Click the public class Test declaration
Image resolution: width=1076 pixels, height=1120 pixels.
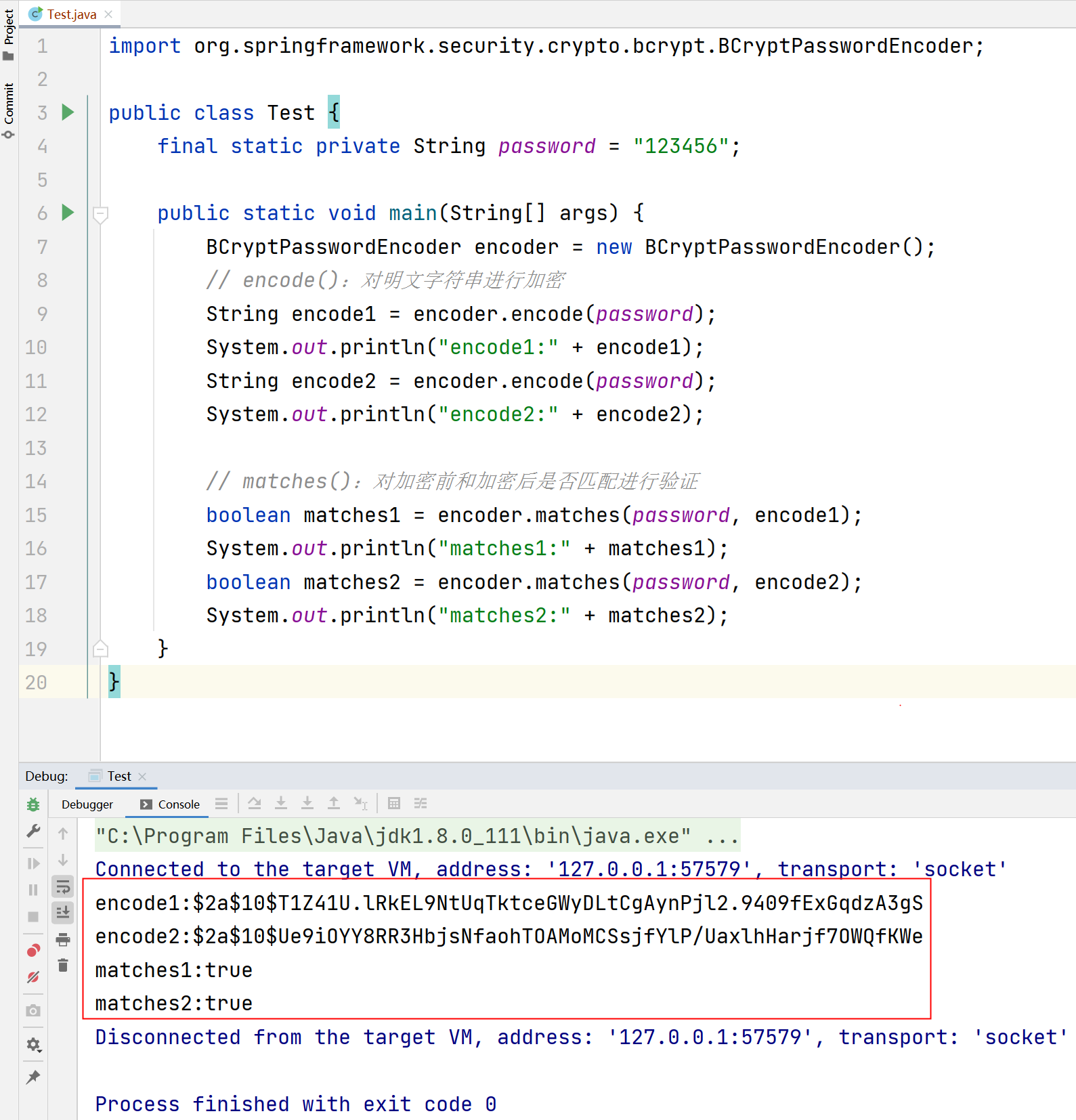(223, 112)
